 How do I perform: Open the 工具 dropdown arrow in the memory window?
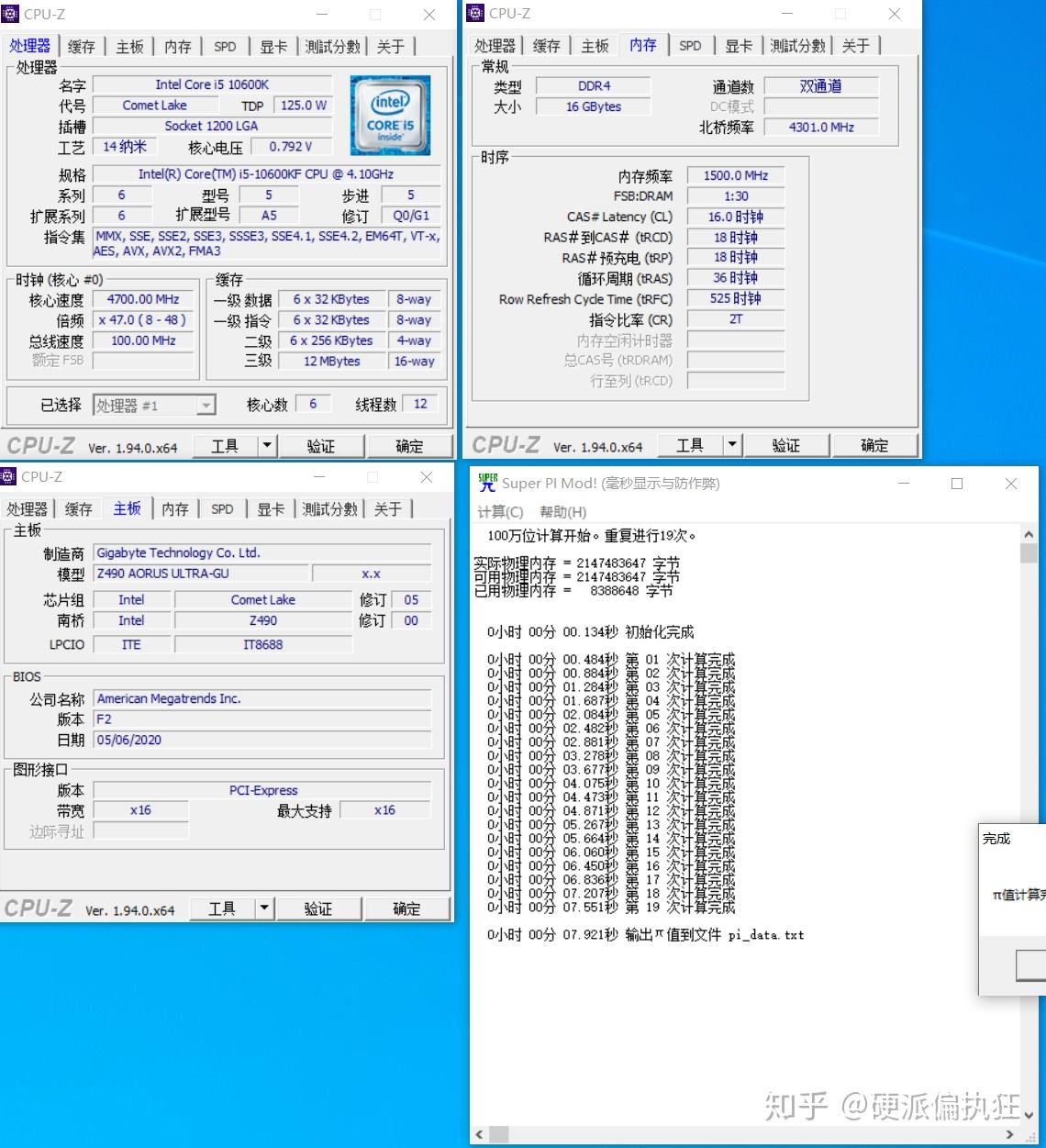(x=731, y=445)
